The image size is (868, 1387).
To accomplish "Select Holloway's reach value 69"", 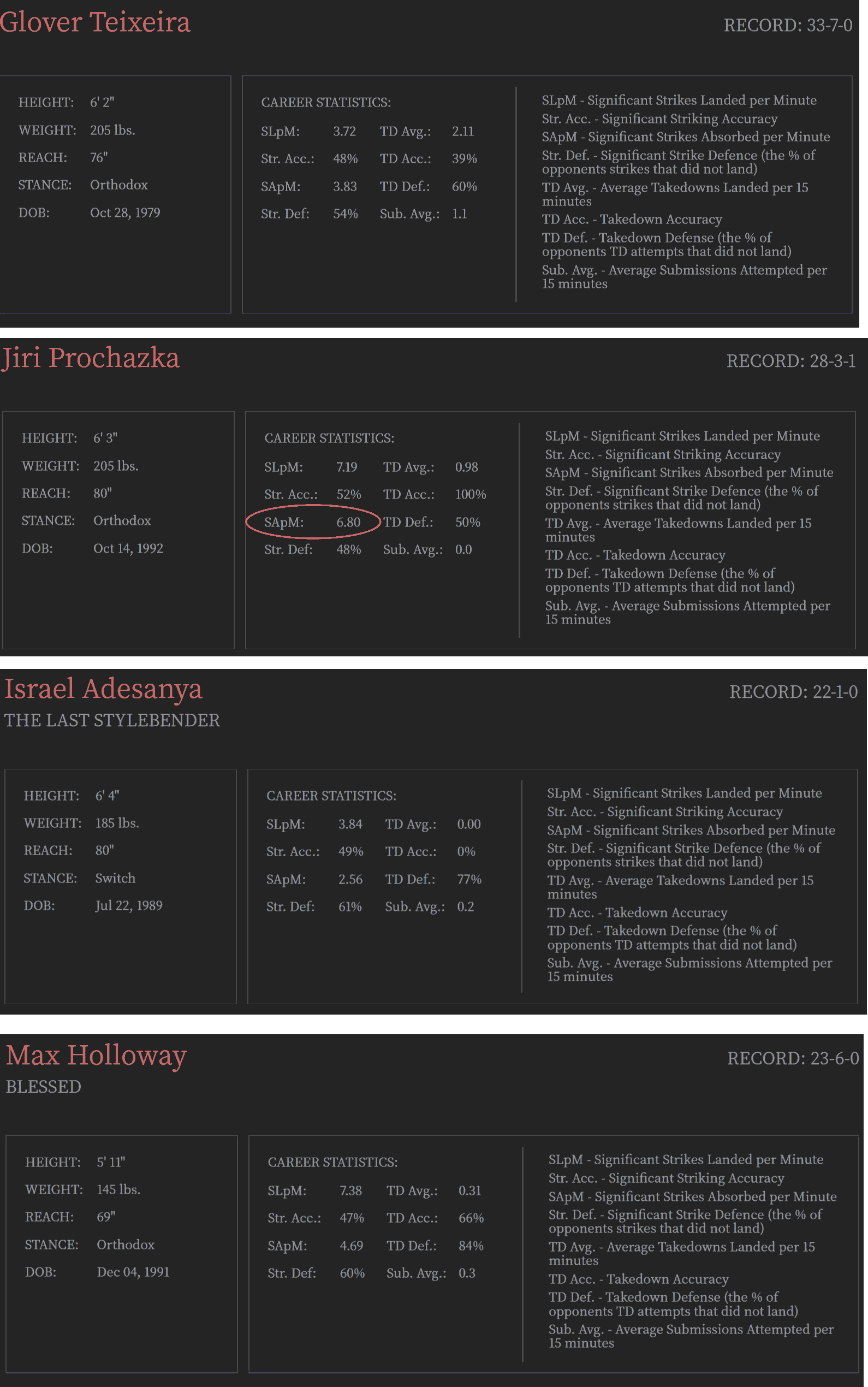I will (106, 1217).
